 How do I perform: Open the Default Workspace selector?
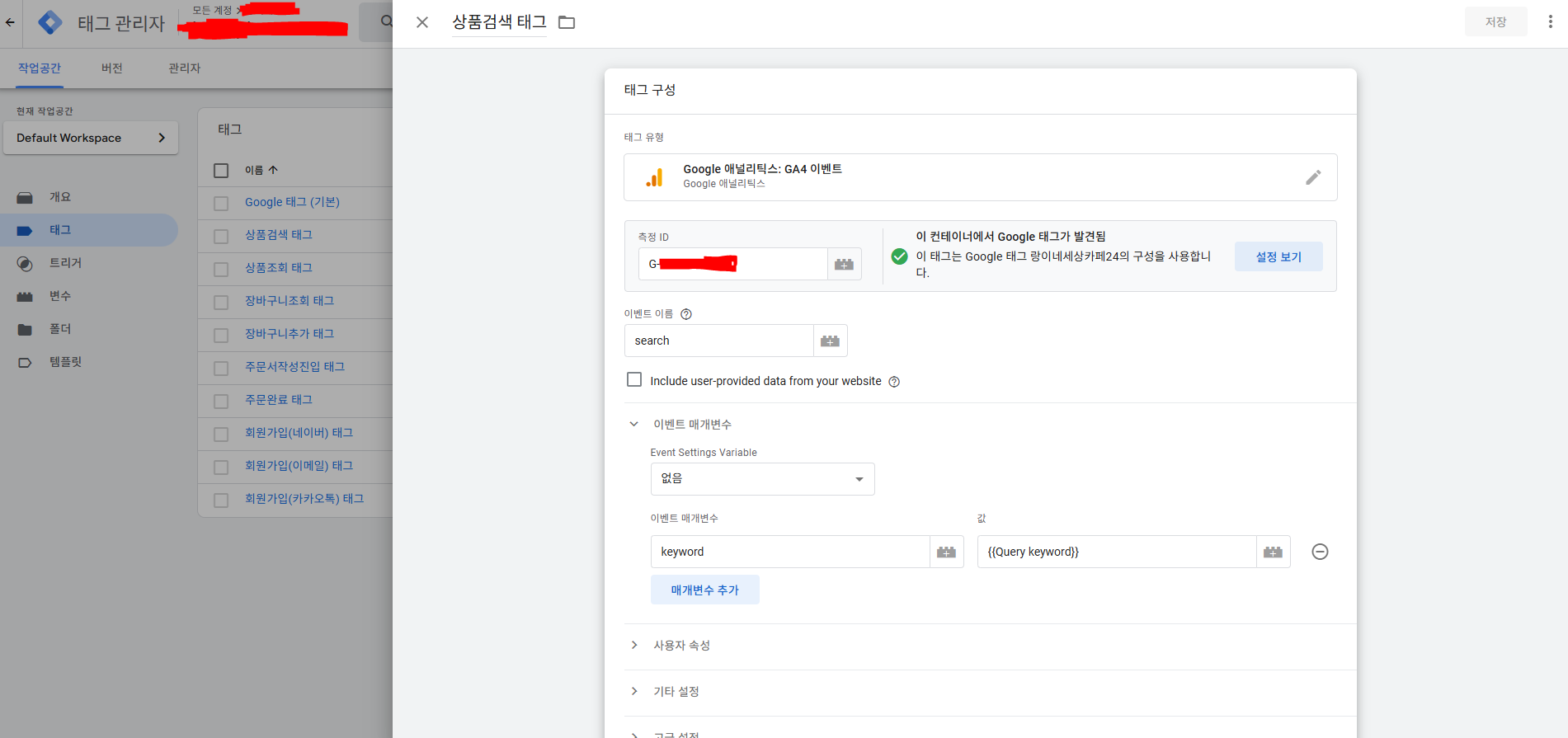click(x=91, y=138)
